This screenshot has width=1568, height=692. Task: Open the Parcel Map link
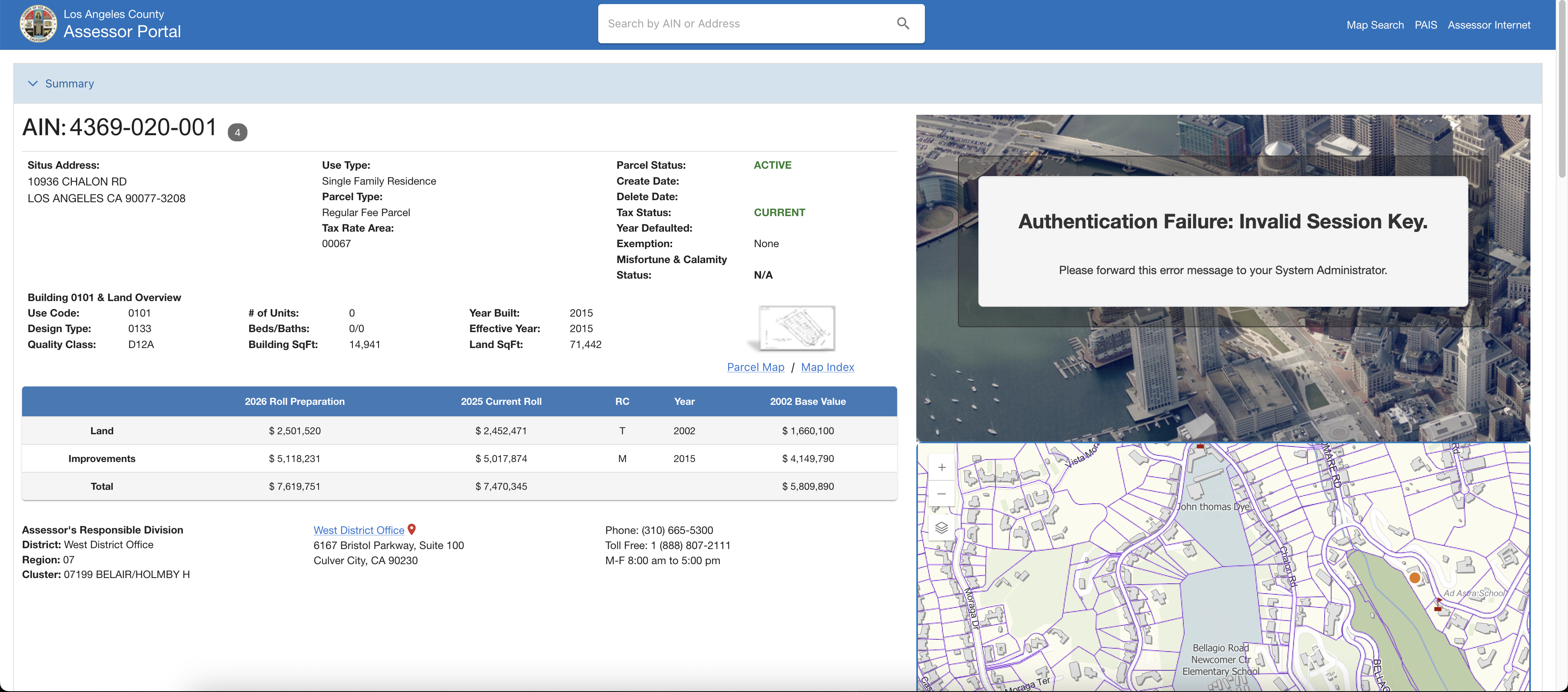pos(755,367)
